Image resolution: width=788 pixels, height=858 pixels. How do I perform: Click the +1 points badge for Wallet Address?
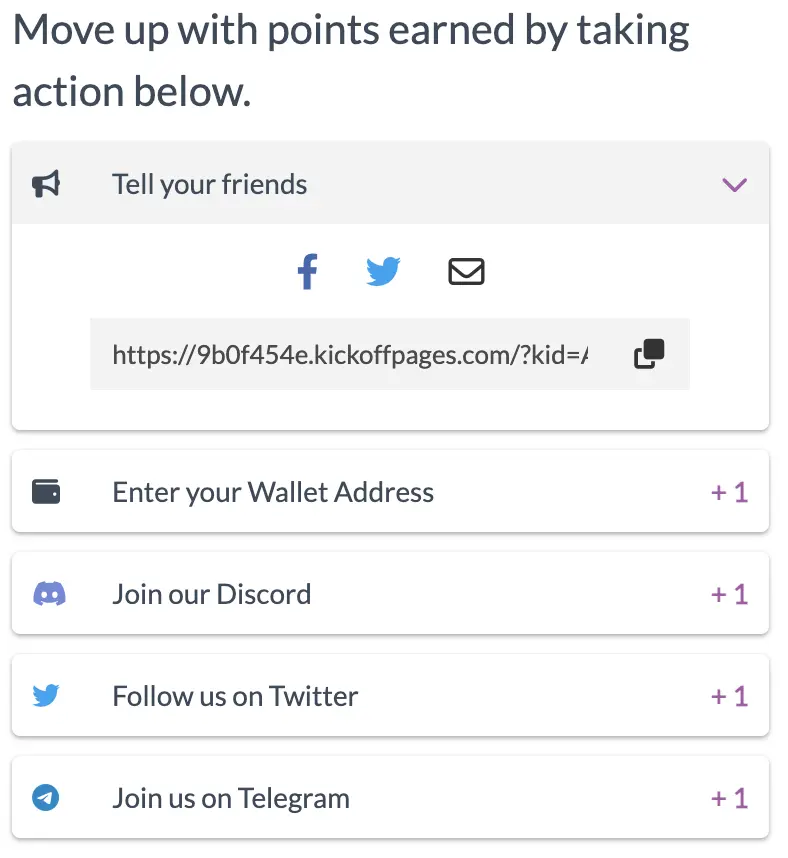[729, 492]
